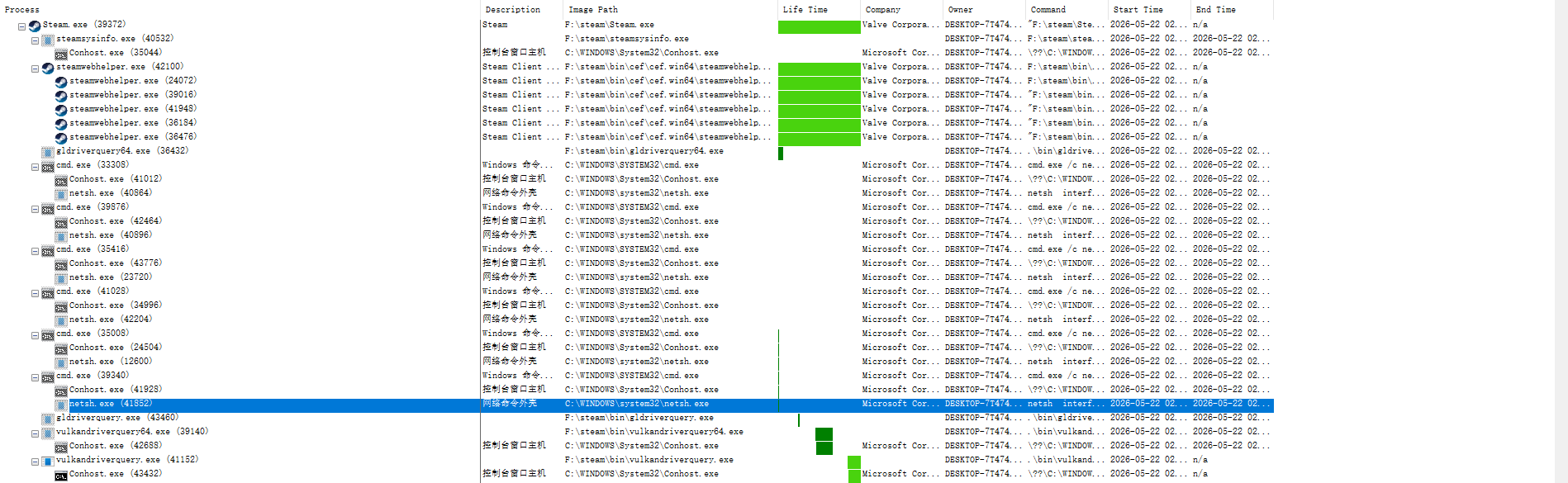Image resolution: width=1568 pixels, height=483 pixels.
Task: Collapse the cmd.exe (35416) node
Action: [x=35, y=251]
